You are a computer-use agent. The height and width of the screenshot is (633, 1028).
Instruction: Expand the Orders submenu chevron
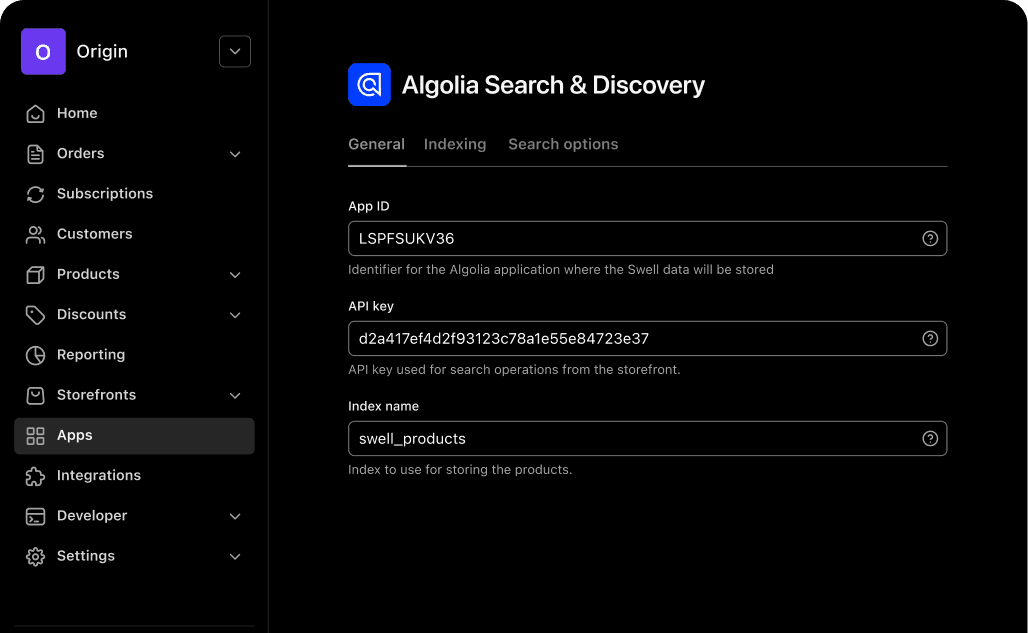[x=235, y=154]
